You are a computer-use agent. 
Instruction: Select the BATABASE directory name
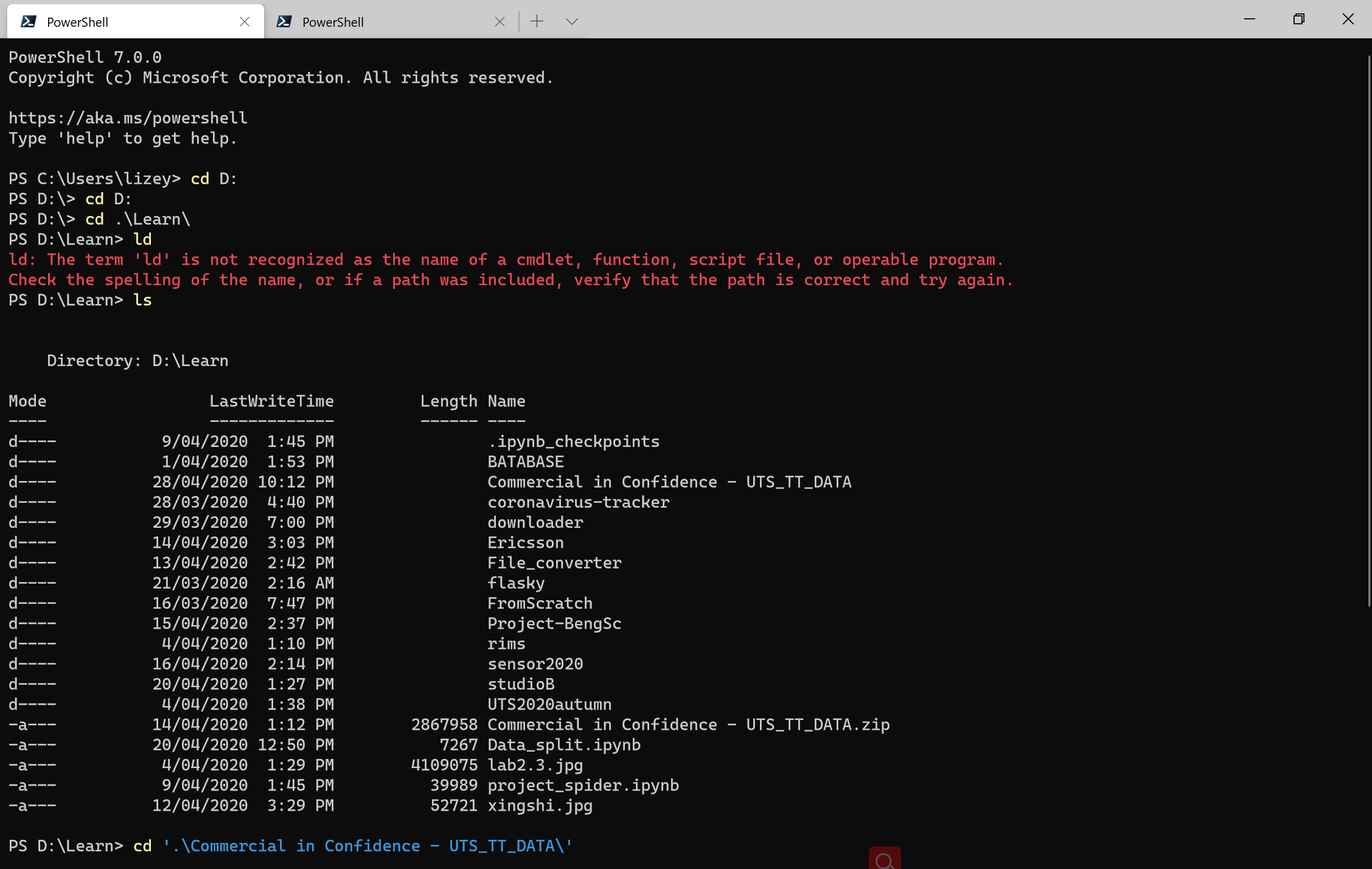525,461
